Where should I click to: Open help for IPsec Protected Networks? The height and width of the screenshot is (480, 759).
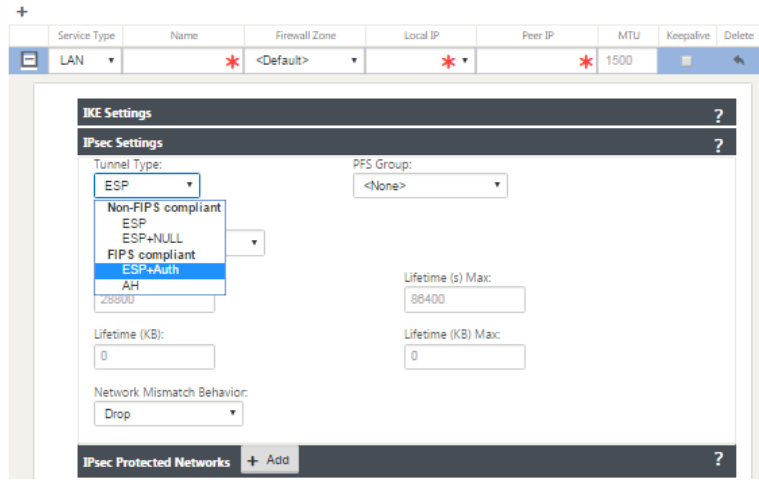click(717, 460)
